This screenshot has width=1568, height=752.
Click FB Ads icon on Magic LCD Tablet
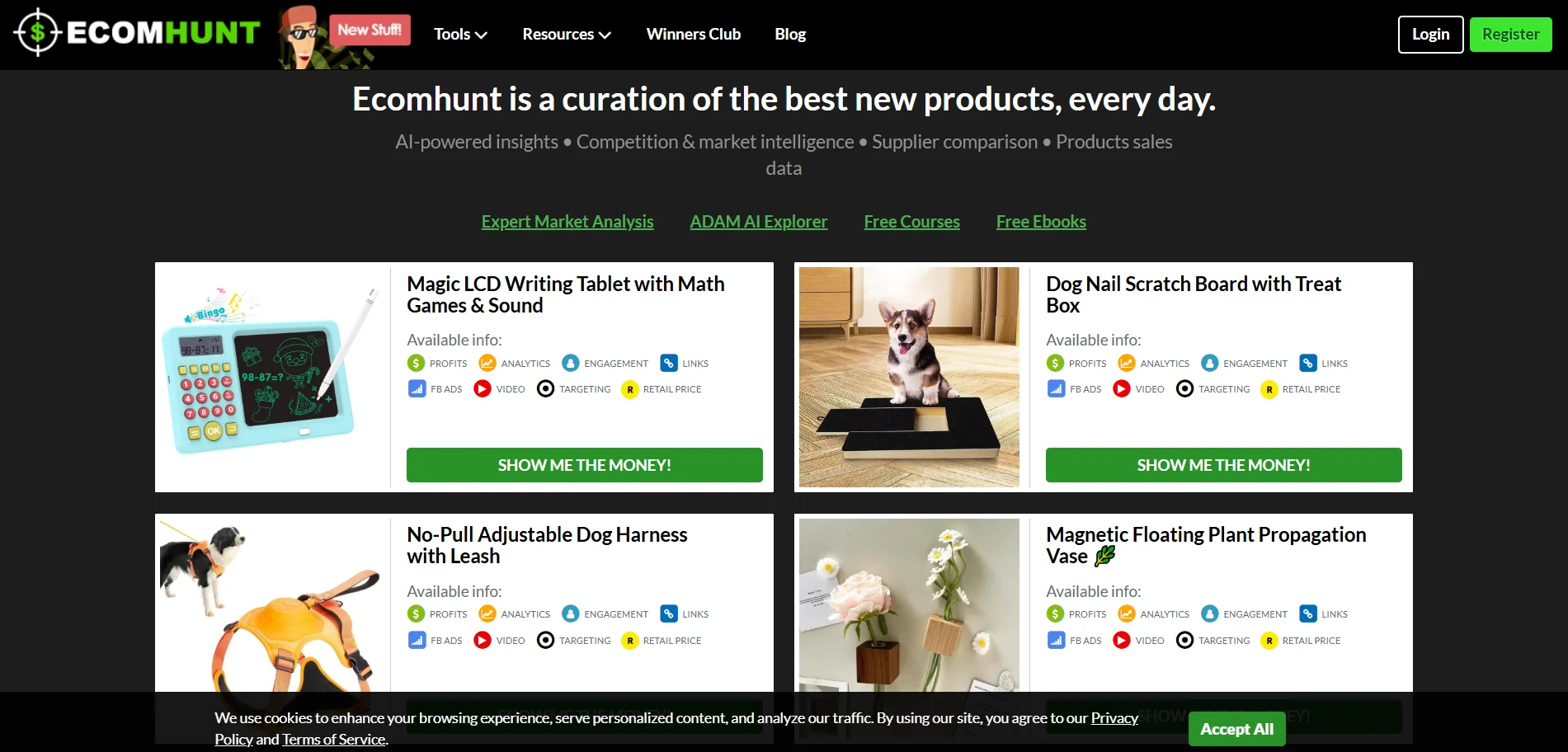point(417,389)
